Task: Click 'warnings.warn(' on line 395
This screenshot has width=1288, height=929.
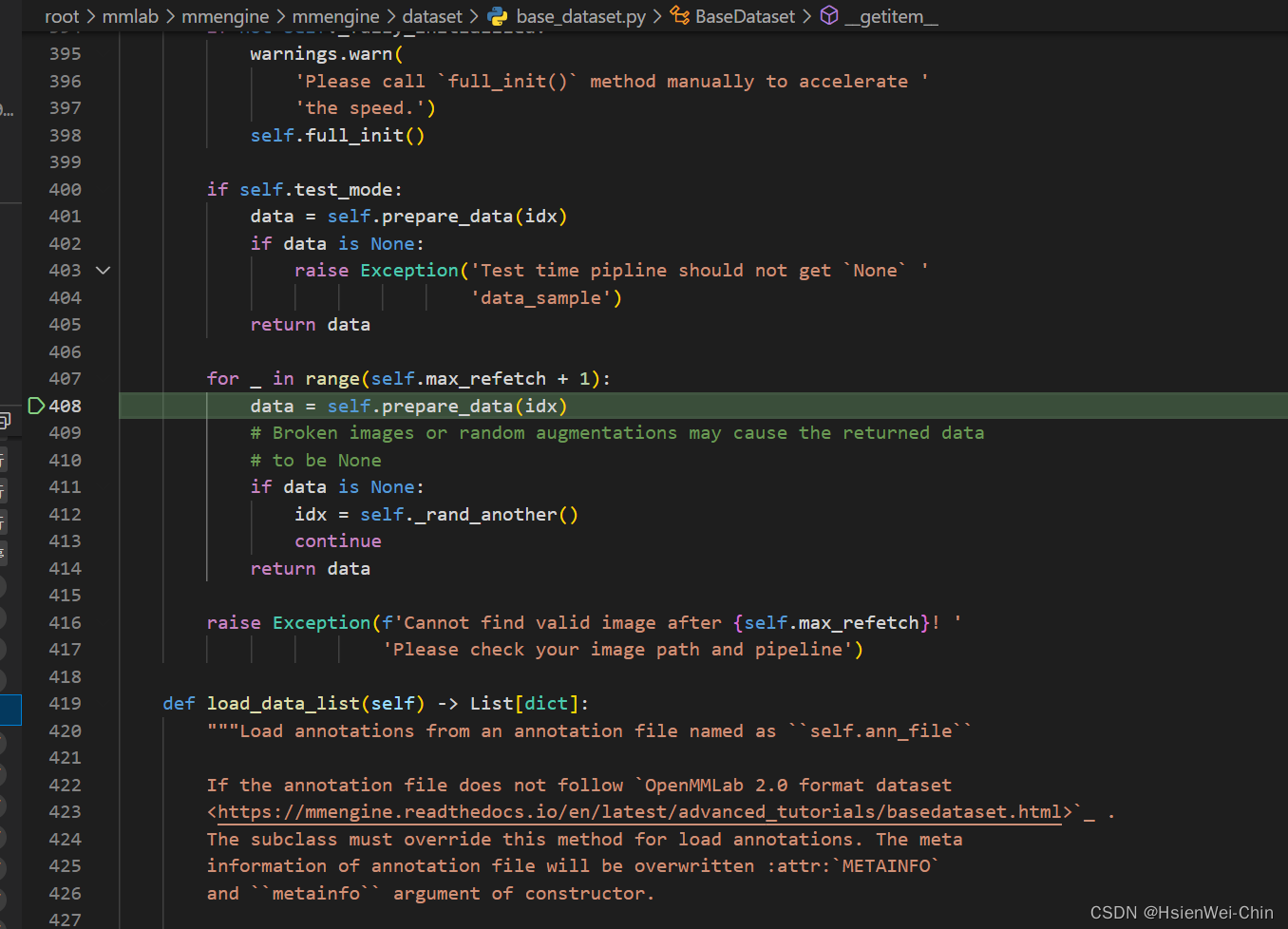Action: 327,54
